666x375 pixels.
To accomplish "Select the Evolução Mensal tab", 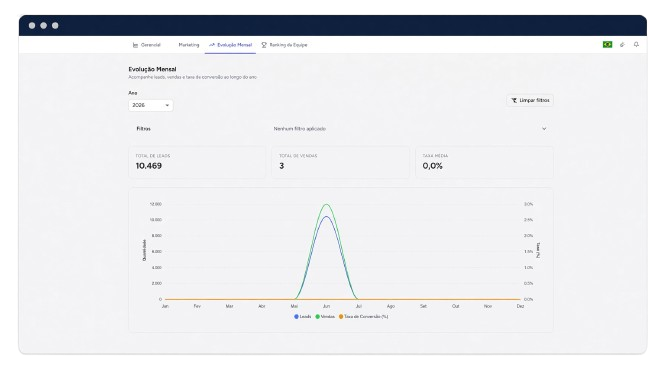I will point(230,45).
